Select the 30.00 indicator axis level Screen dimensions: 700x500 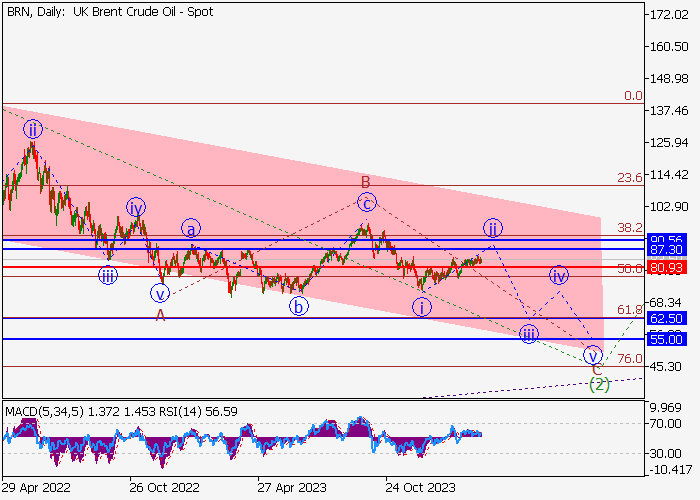coord(665,454)
